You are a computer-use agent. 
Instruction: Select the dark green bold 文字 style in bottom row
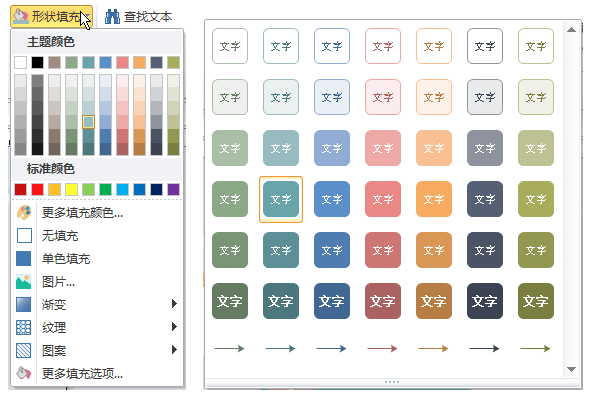230,301
